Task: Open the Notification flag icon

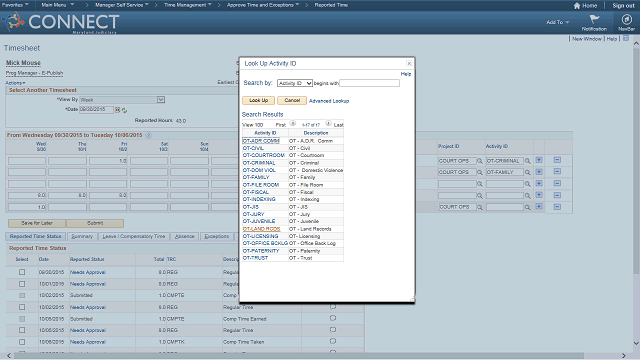Action: [x=594, y=19]
